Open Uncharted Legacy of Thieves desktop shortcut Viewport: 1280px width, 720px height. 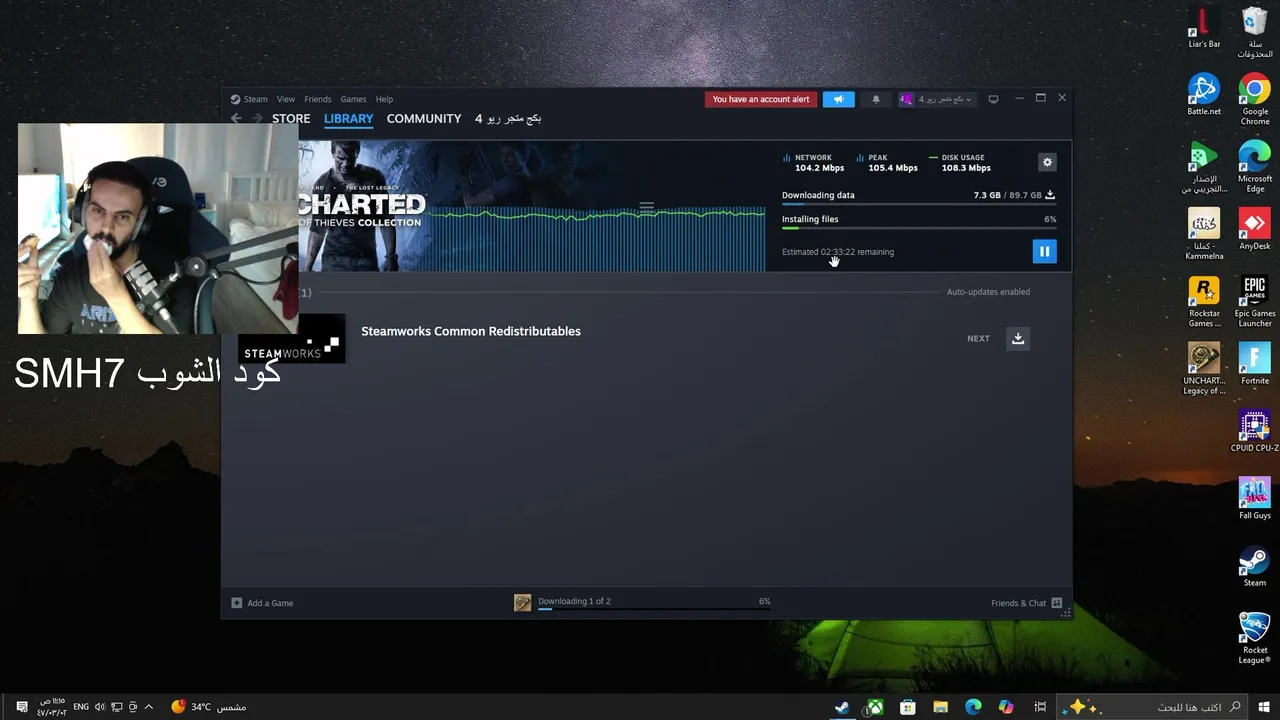point(1204,368)
